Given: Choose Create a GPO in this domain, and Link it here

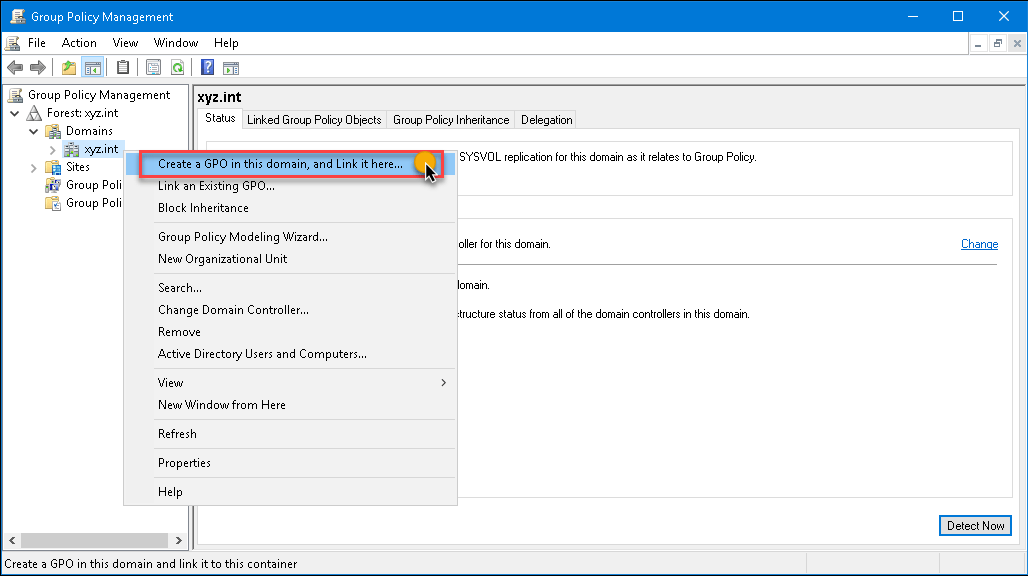Looking at the screenshot, I should click(291, 164).
